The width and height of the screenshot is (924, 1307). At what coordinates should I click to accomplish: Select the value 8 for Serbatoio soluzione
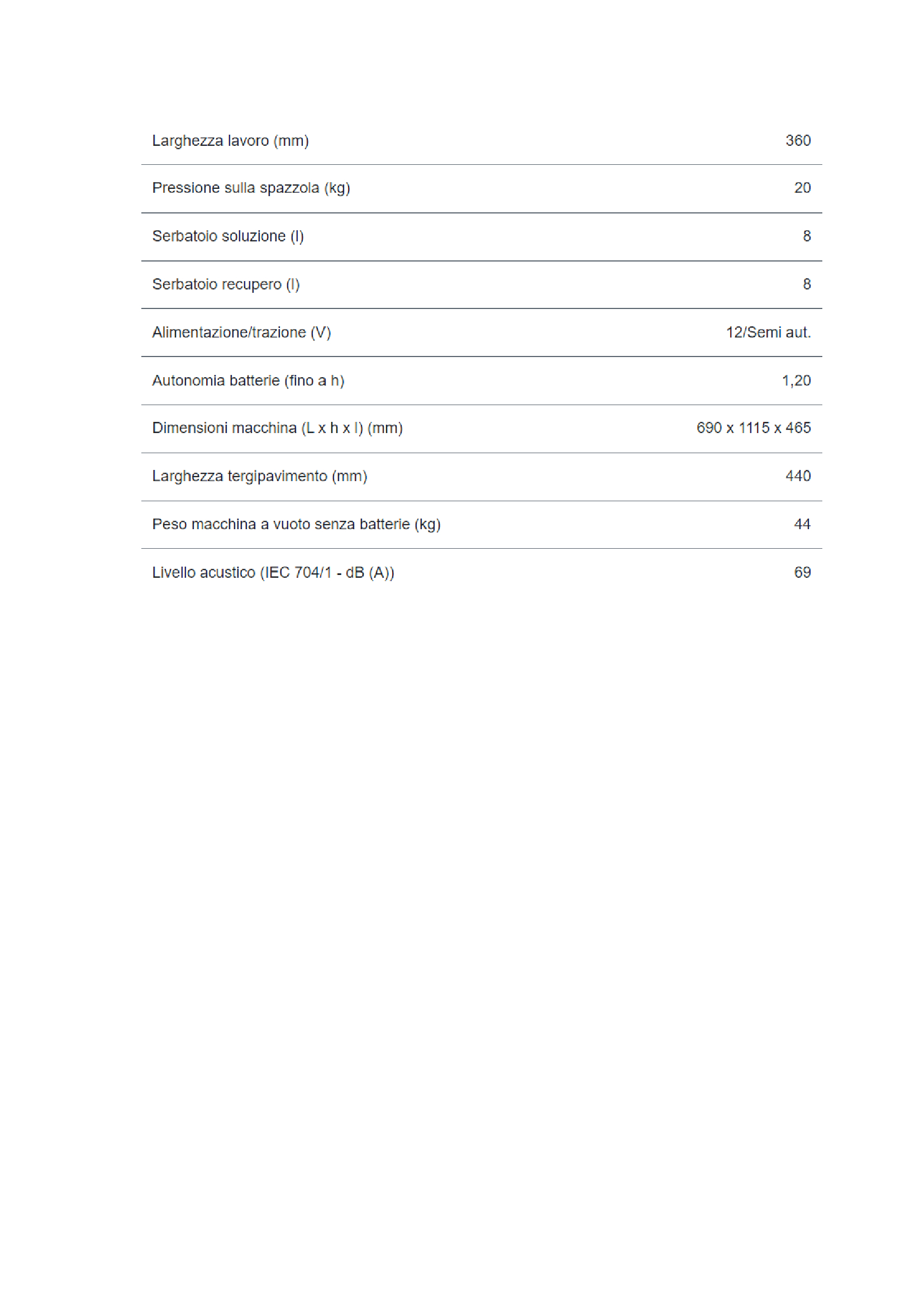click(807, 236)
